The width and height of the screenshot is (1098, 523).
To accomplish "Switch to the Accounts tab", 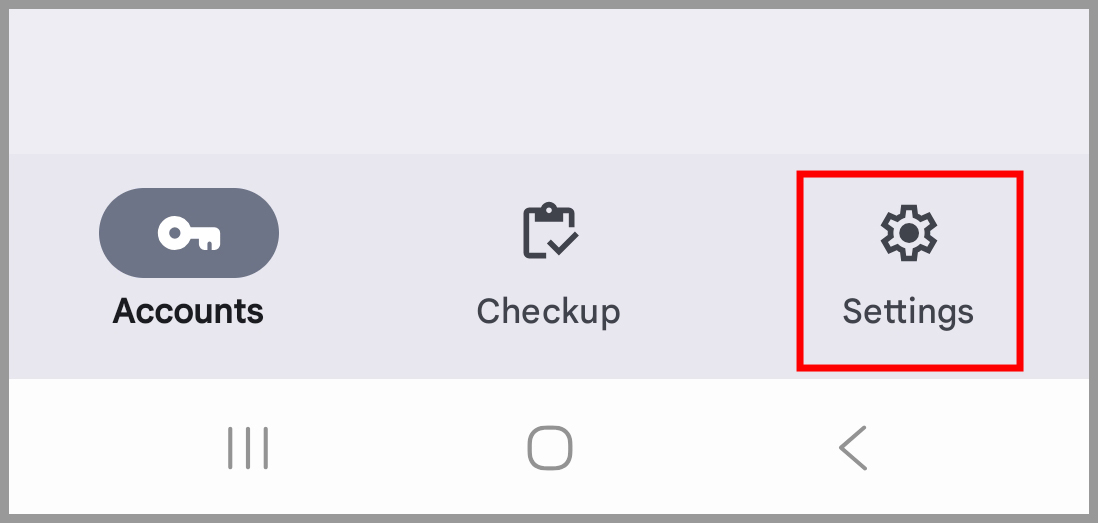I will click(x=189, y=266).
